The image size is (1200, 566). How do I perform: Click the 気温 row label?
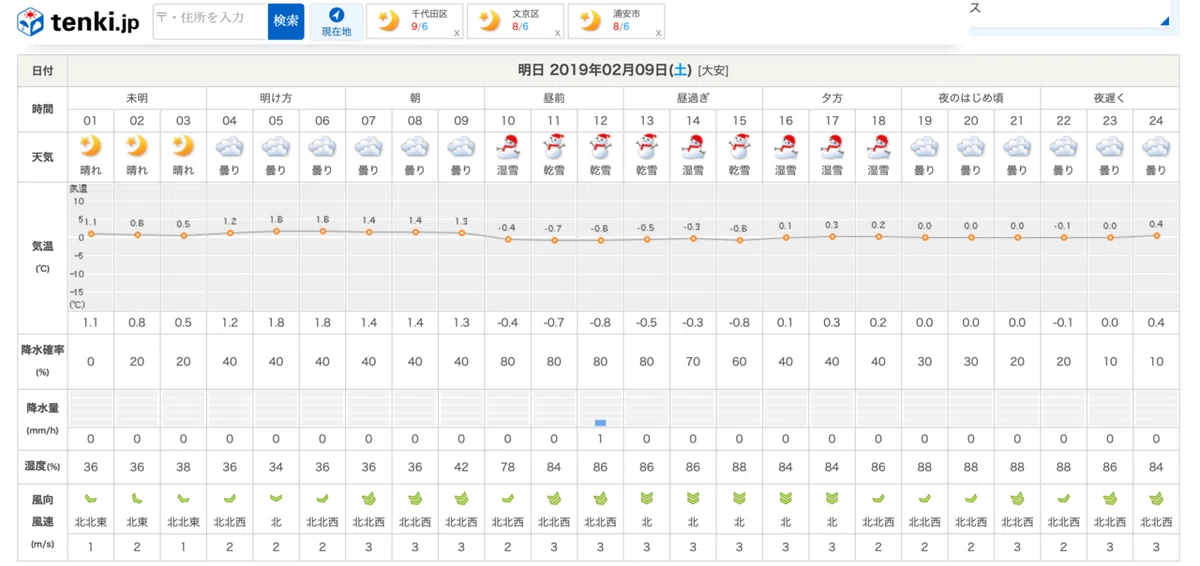(42, 245)
